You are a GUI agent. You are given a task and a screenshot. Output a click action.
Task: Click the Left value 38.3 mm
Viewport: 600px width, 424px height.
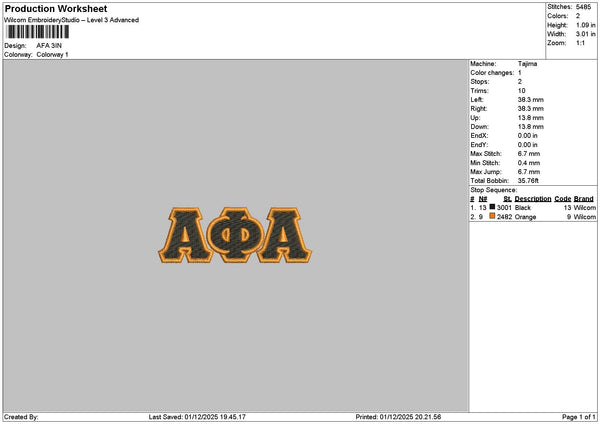[531, 100]
